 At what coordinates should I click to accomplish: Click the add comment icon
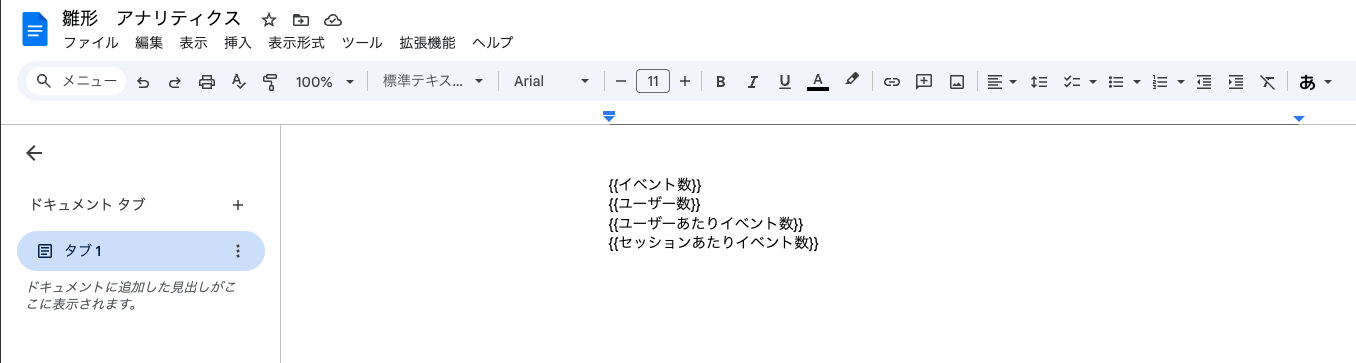point(924,81)
